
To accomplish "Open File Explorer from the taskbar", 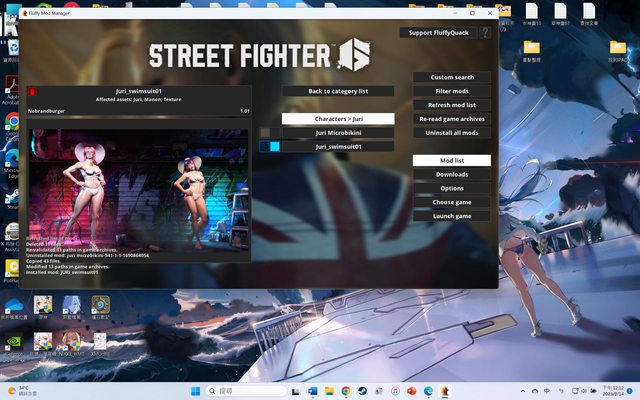I will (x=329, y=390).
